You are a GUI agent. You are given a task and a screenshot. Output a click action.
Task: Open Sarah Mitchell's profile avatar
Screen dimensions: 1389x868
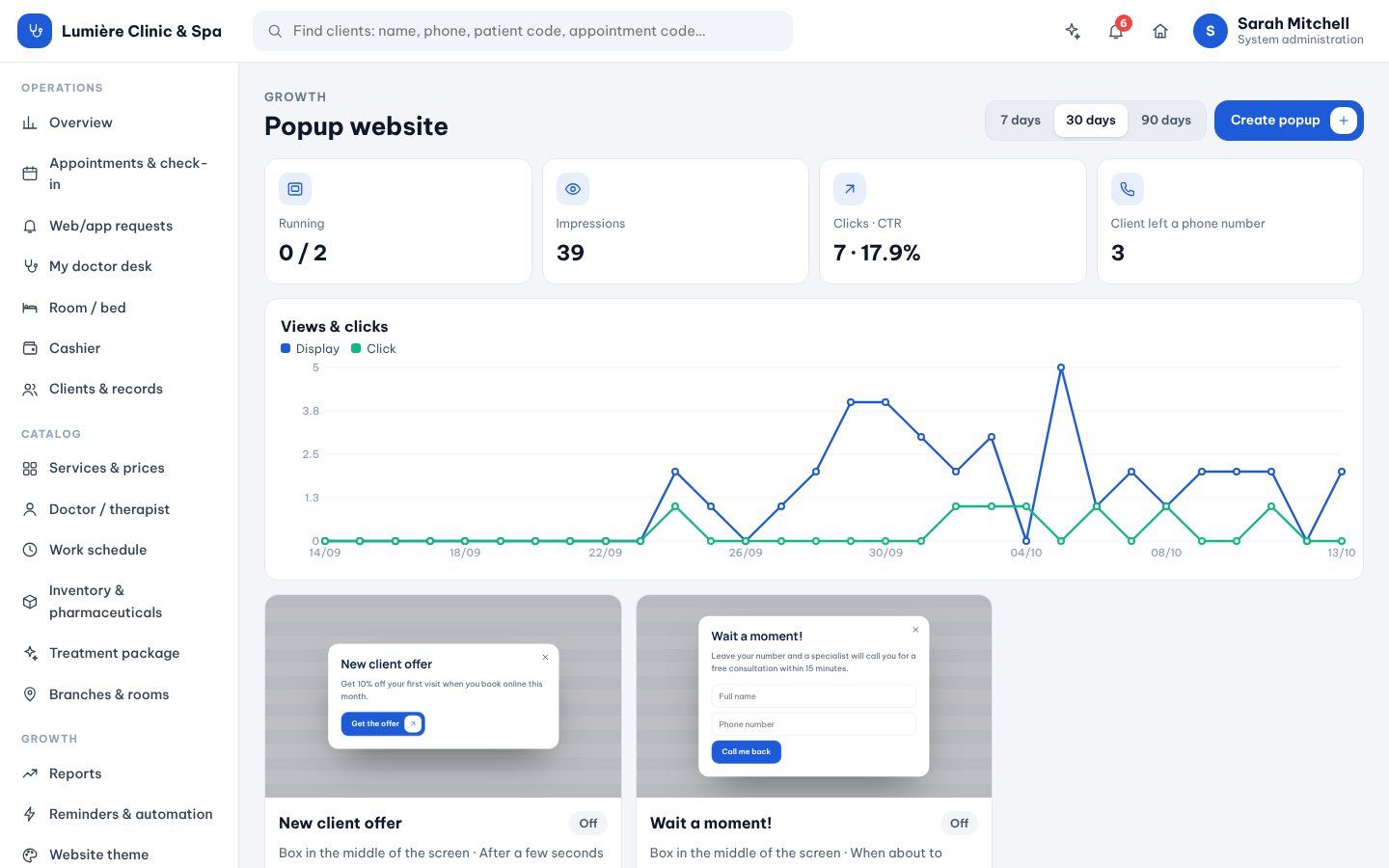click(1211, 31)
